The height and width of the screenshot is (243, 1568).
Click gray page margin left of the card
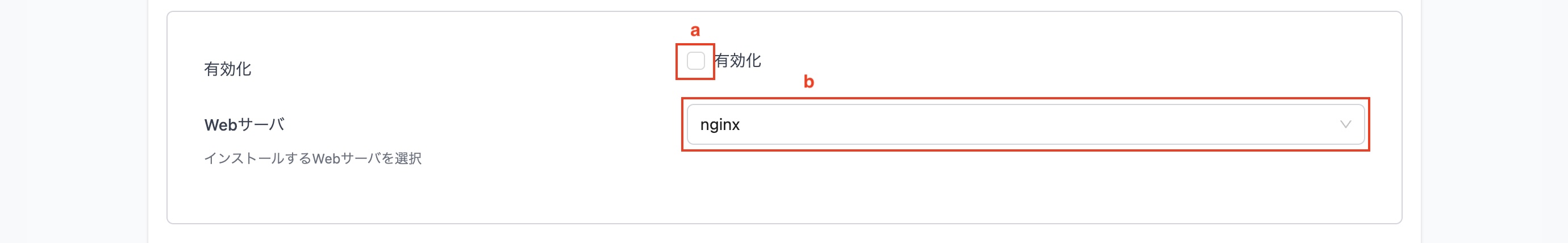click(73, 122)
